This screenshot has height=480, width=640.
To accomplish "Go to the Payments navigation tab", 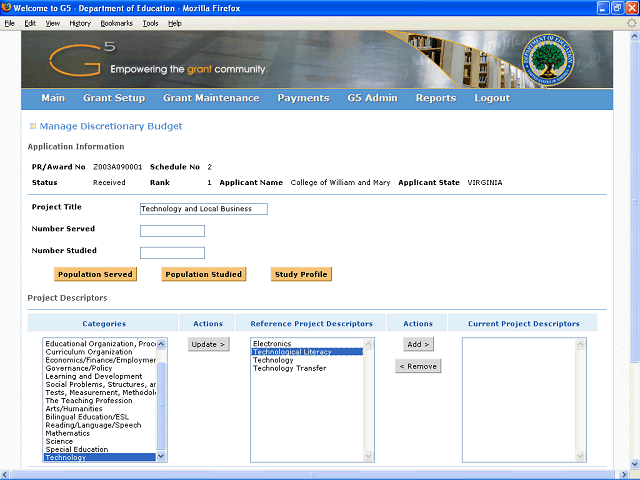I will (303, 98).
